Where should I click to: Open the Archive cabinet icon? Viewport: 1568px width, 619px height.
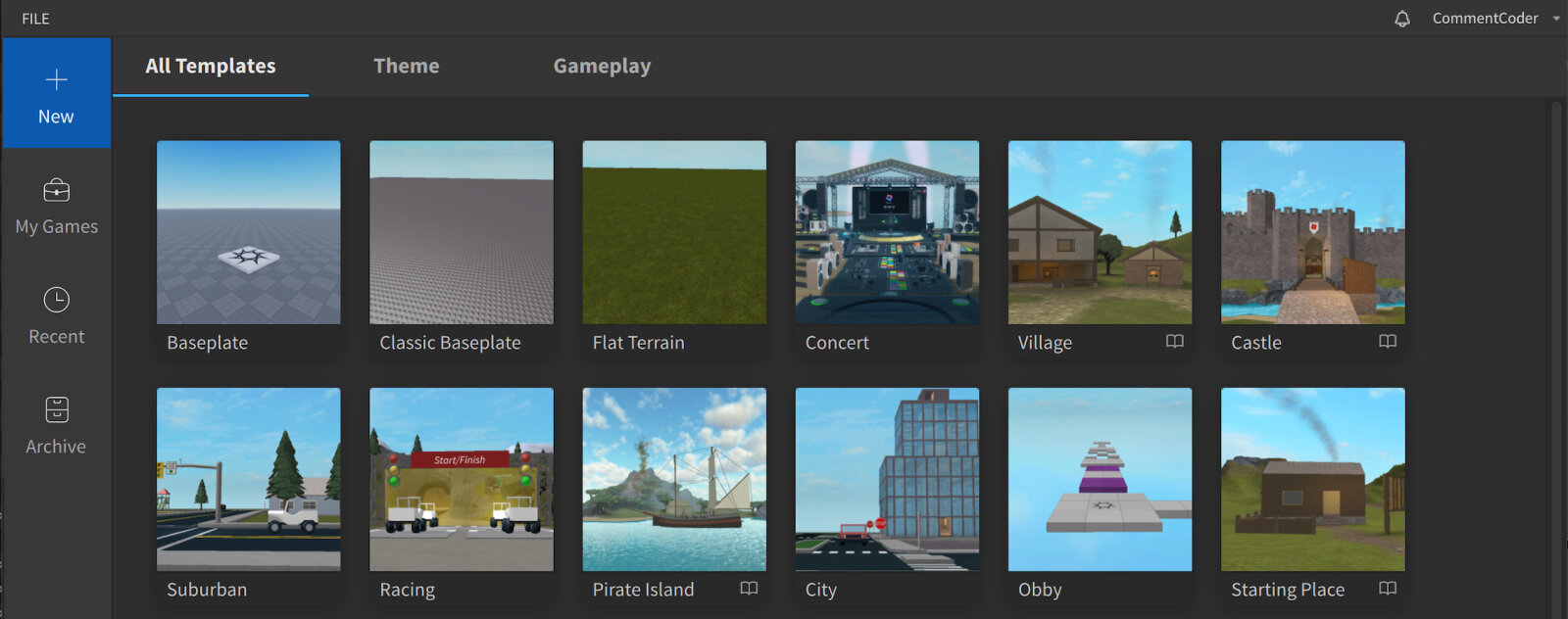click(x=57, y=409)
